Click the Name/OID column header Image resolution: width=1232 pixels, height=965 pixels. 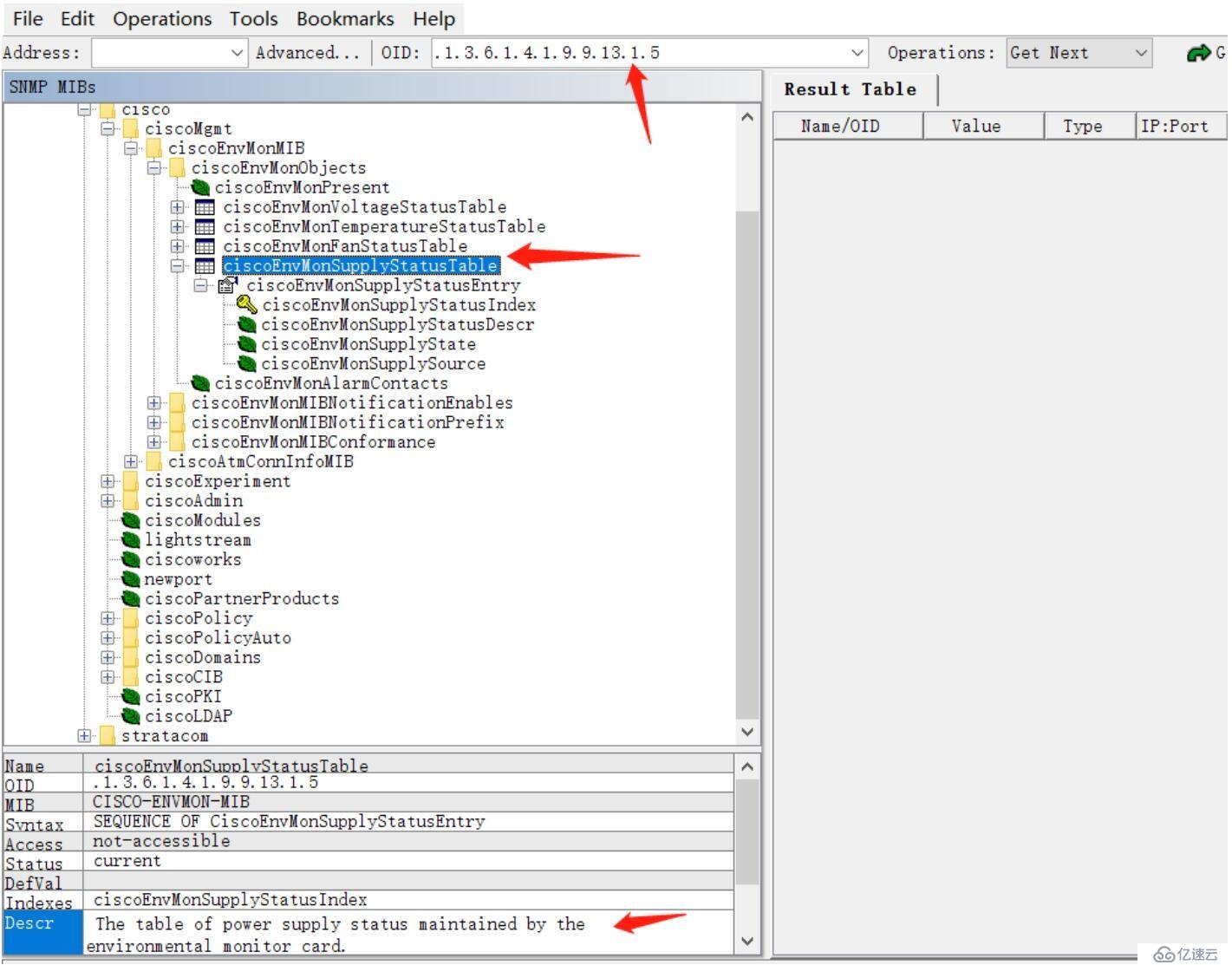click(848, 127)
